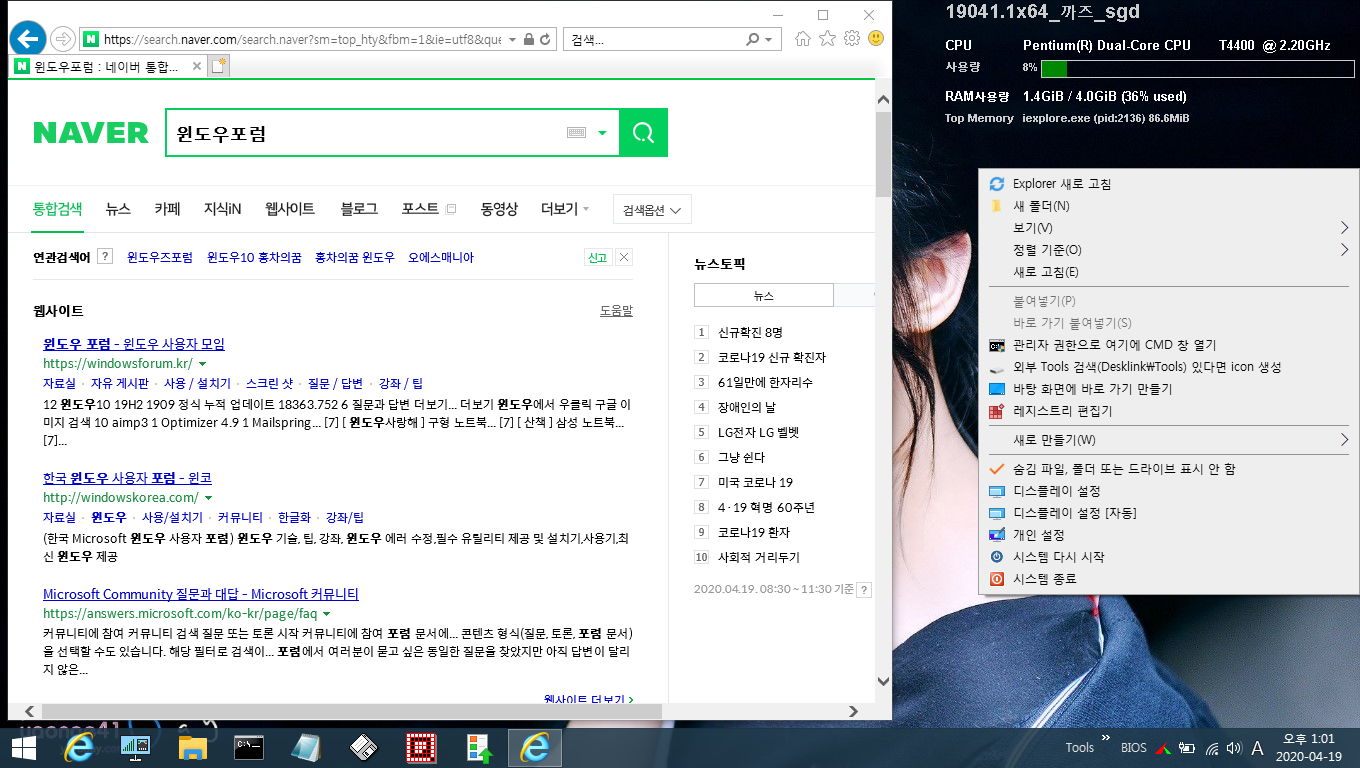The width and height of the screenshot is (1360, 768).
Task: Click news topic 코로나19 신규 확진자
Action: pyautogui.click(x=772, y=357)
